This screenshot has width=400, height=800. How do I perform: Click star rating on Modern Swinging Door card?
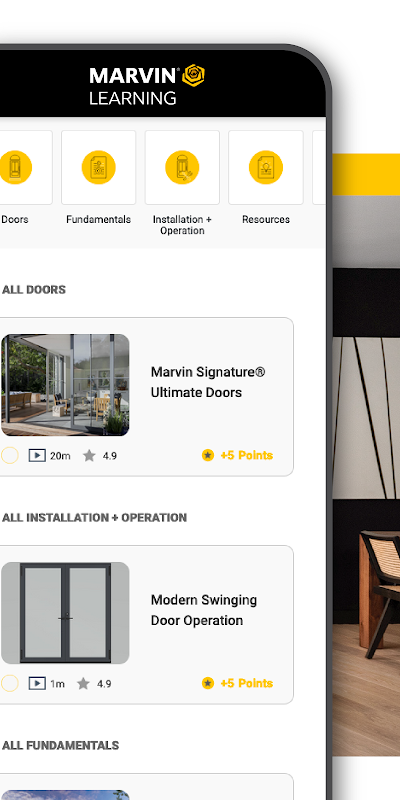[83, 684]
